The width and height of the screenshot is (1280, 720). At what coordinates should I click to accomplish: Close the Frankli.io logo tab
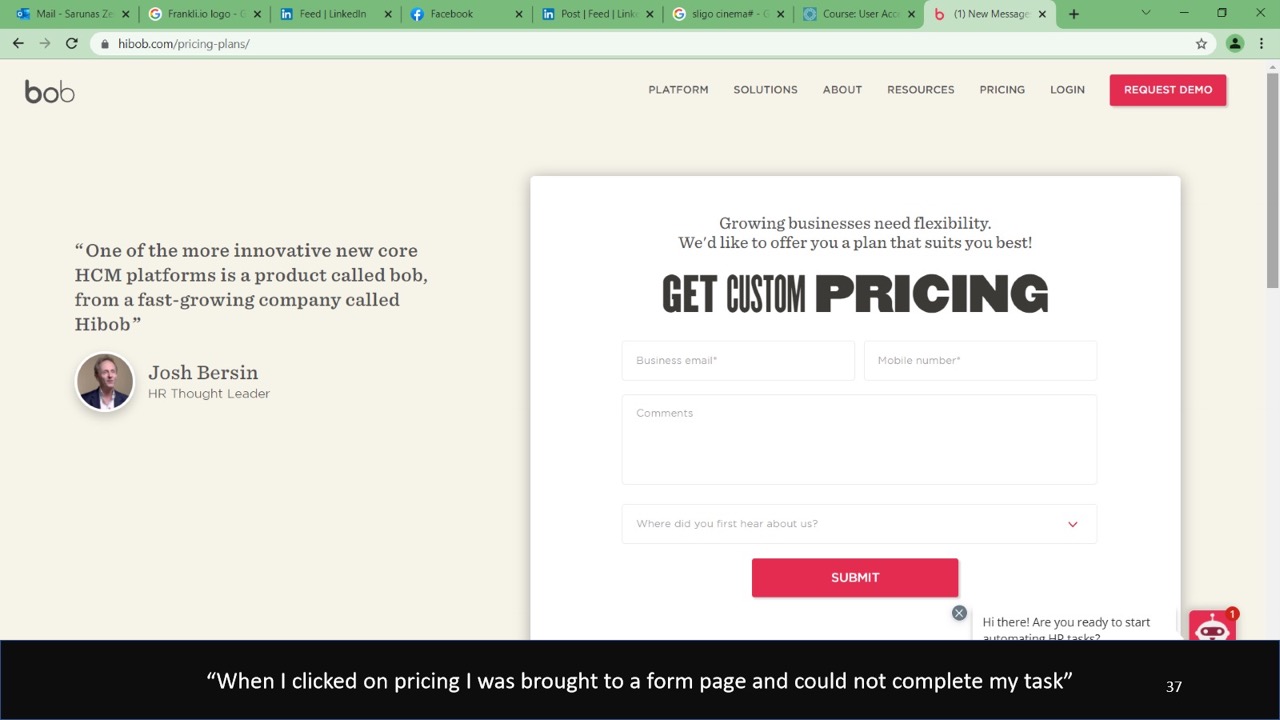pyautogui.click(x=256, y=14)
